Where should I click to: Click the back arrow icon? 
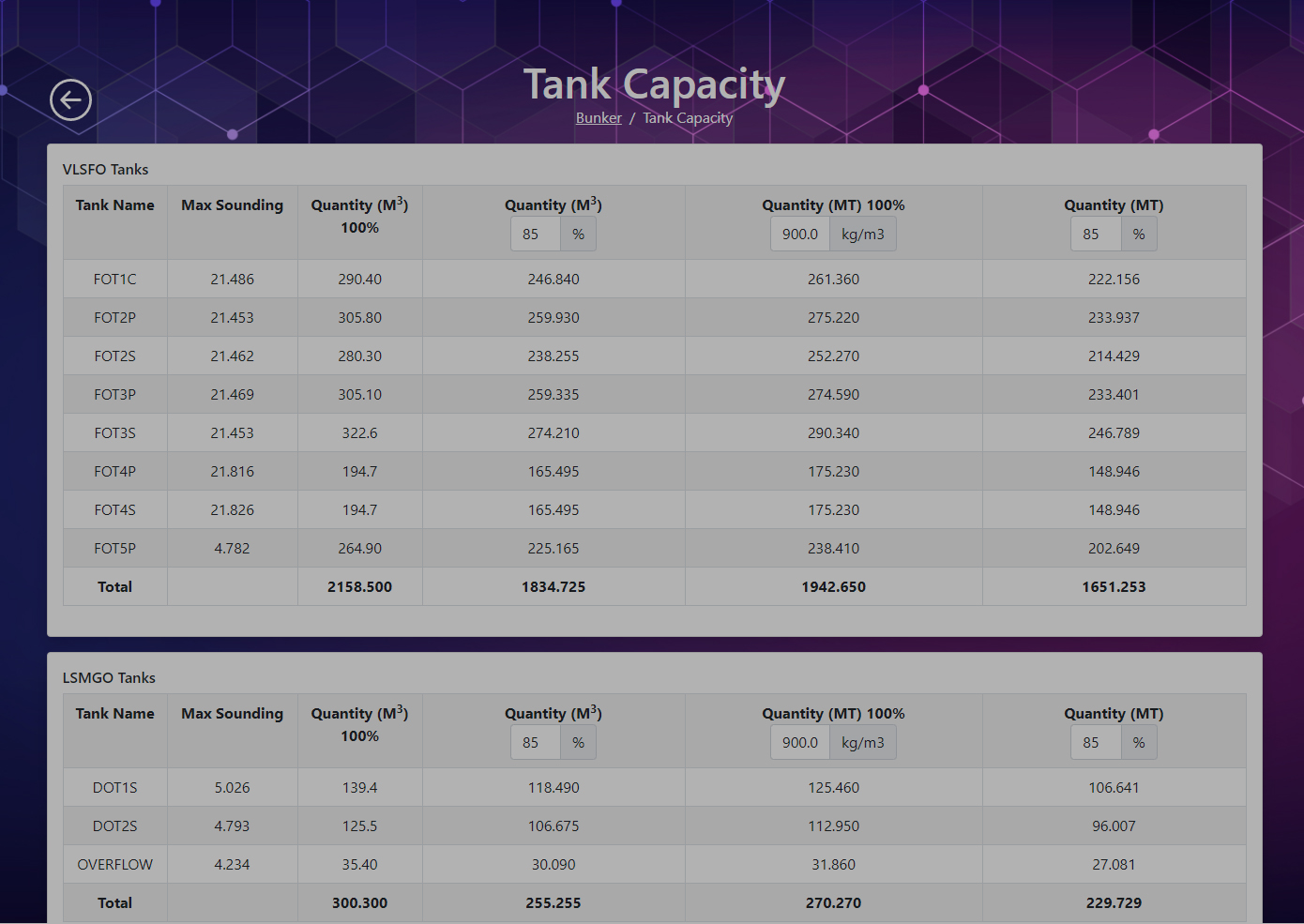pos(70,100)
